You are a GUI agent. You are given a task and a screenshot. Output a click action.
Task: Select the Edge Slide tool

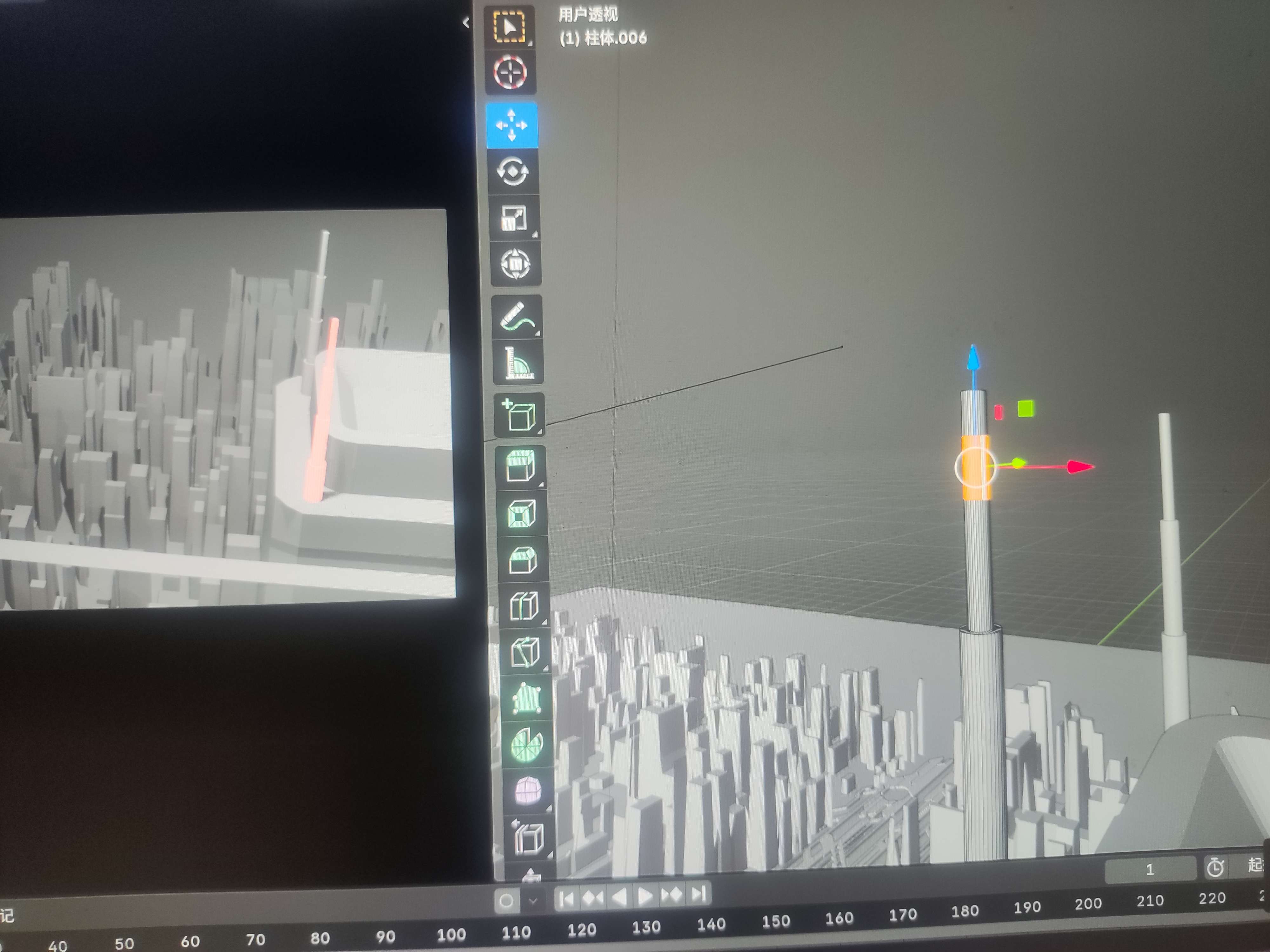tap(529, 838)
